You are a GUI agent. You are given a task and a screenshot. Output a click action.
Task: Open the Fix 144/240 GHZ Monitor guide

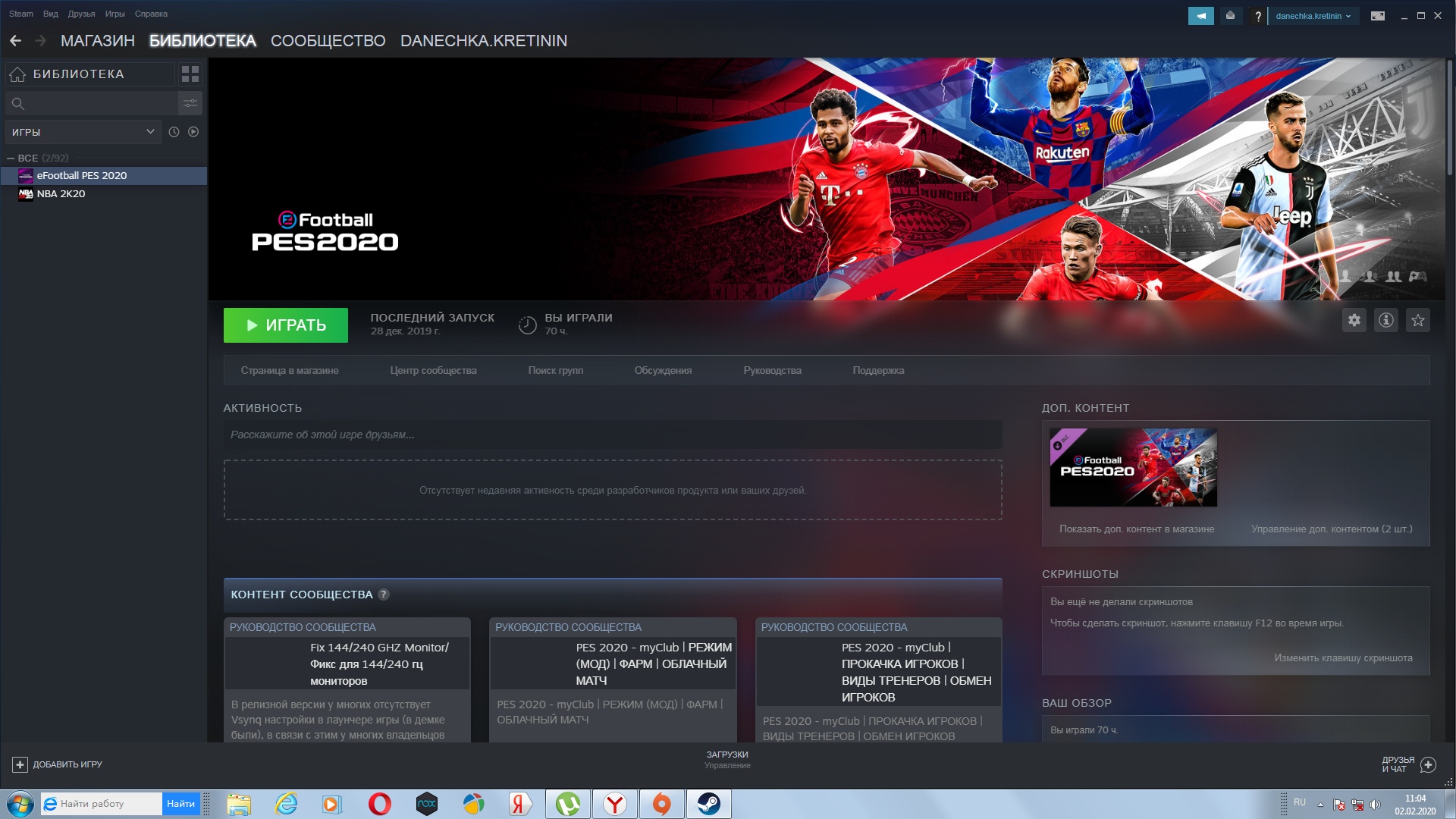pos(347,679)
